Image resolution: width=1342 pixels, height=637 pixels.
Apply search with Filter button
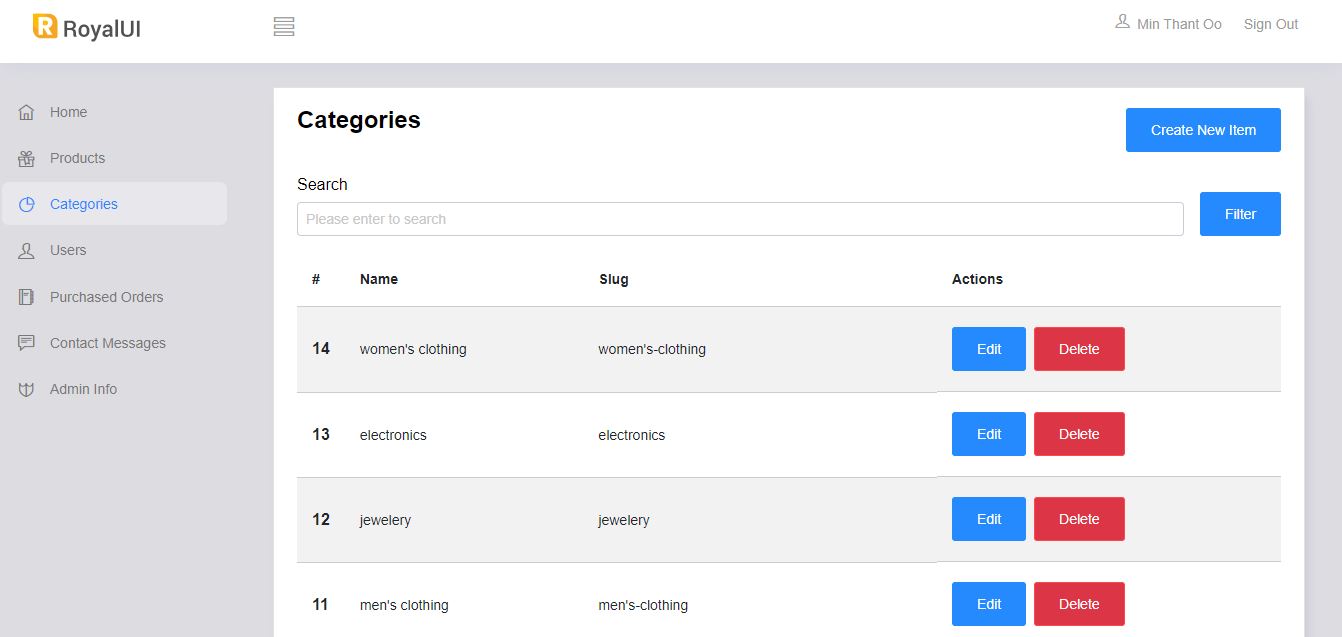[x=1240, y=214]
